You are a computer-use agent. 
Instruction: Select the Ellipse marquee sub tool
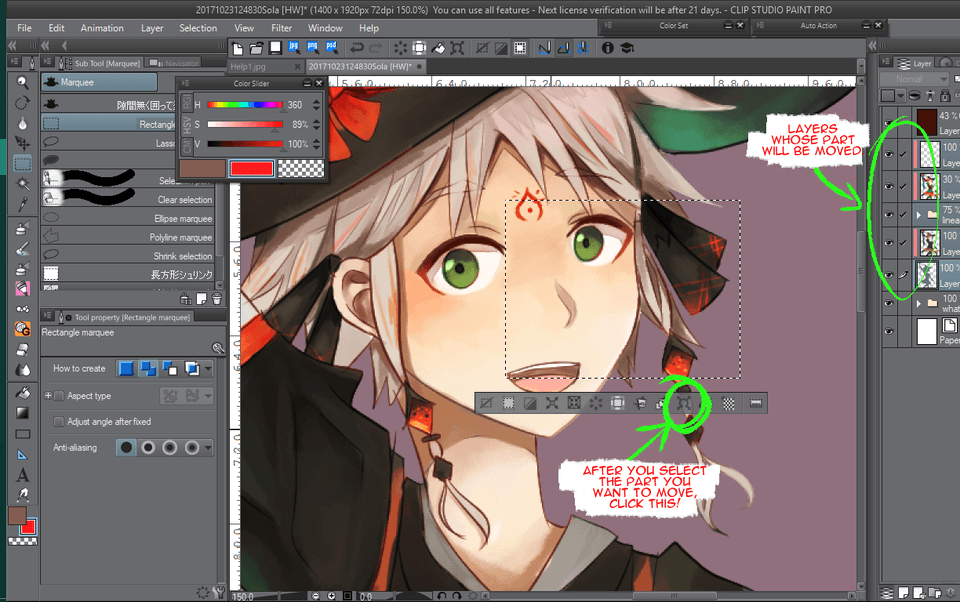[x=182, y=218]
